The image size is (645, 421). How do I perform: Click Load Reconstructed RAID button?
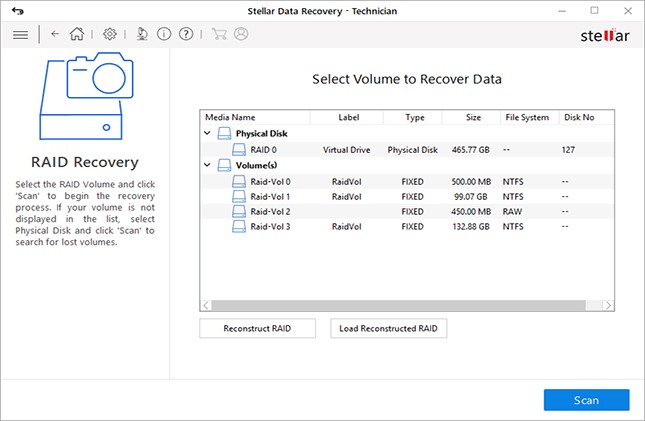388,328
